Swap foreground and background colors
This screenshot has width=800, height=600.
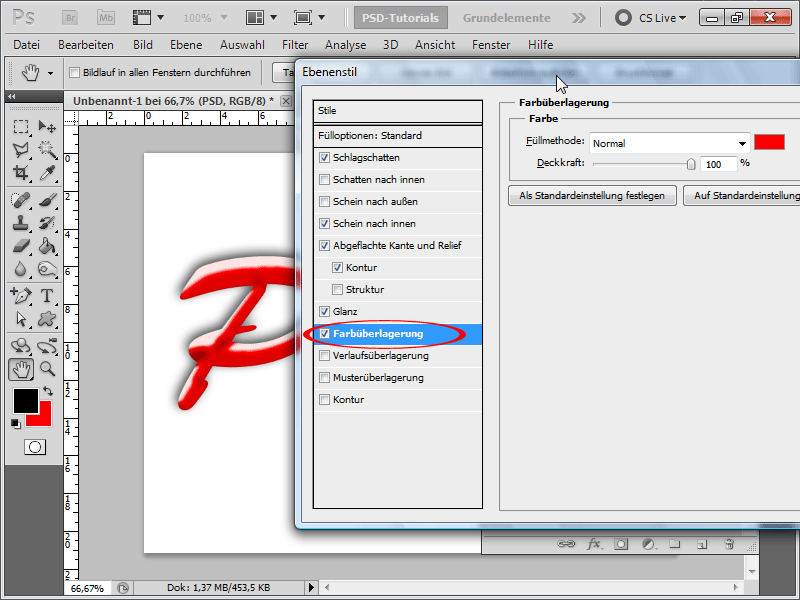(x=48, y=391)
